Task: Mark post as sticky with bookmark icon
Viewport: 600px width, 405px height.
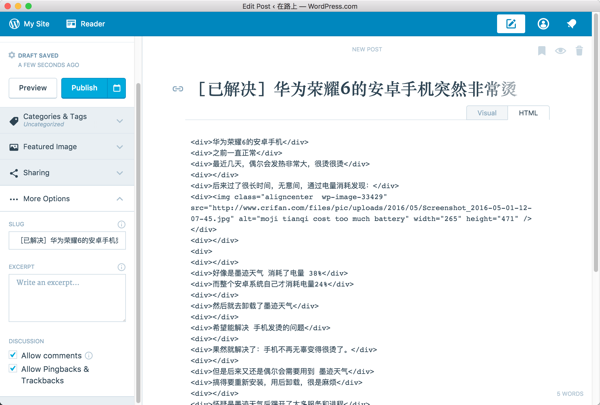Action: 541,51
